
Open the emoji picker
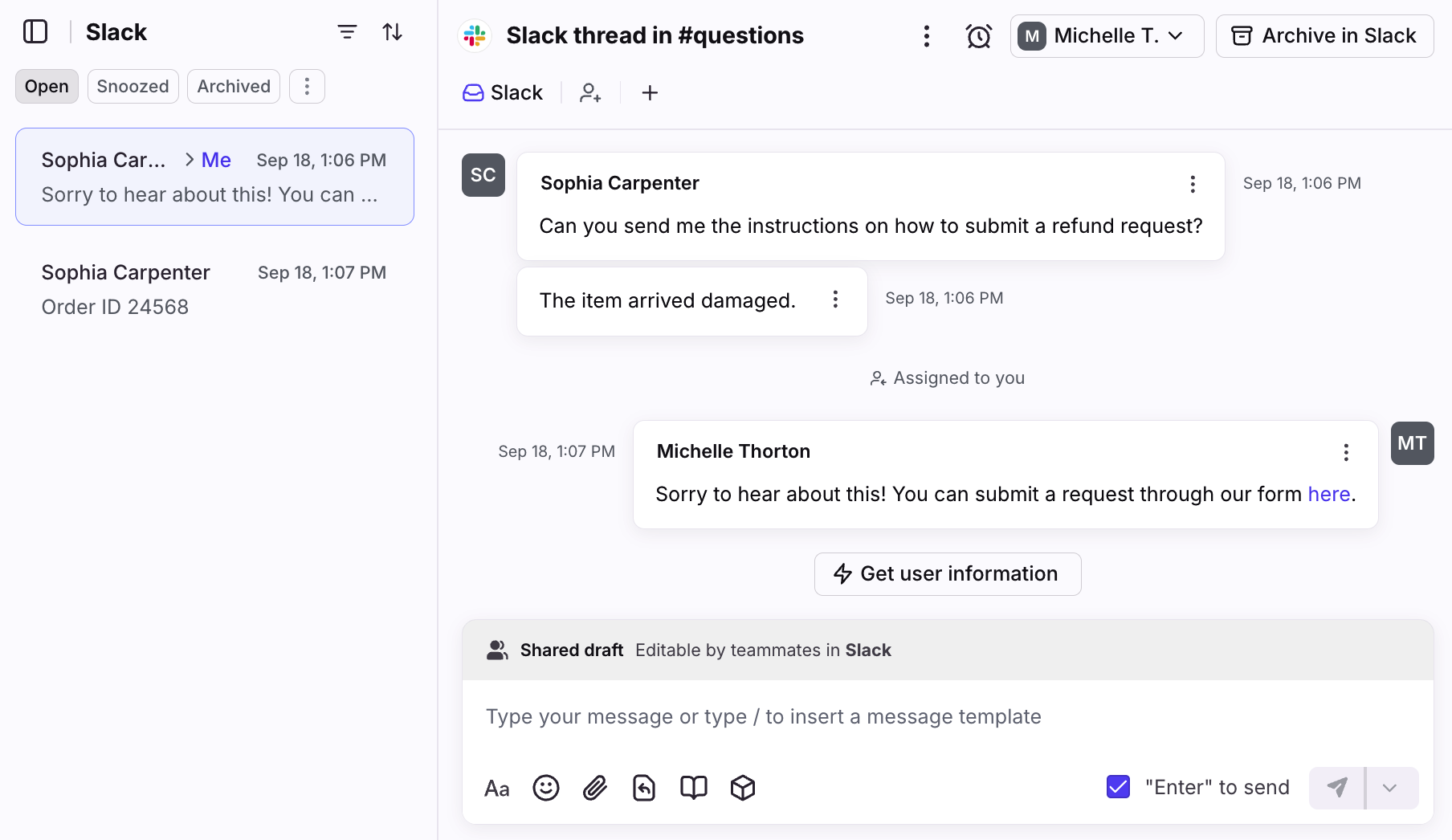pyautogui.click(x=546, y=788)
